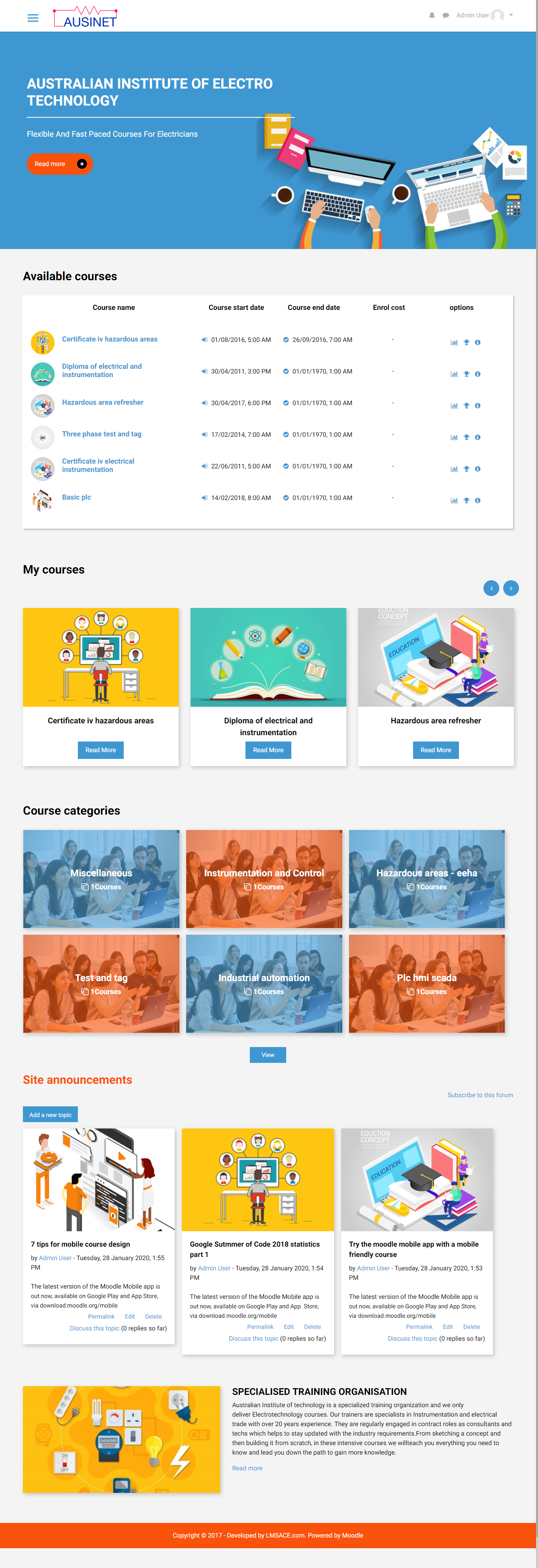Open the messages chat bubble icon
This screenshot has height=1568, width=538.
coord(446,15)
